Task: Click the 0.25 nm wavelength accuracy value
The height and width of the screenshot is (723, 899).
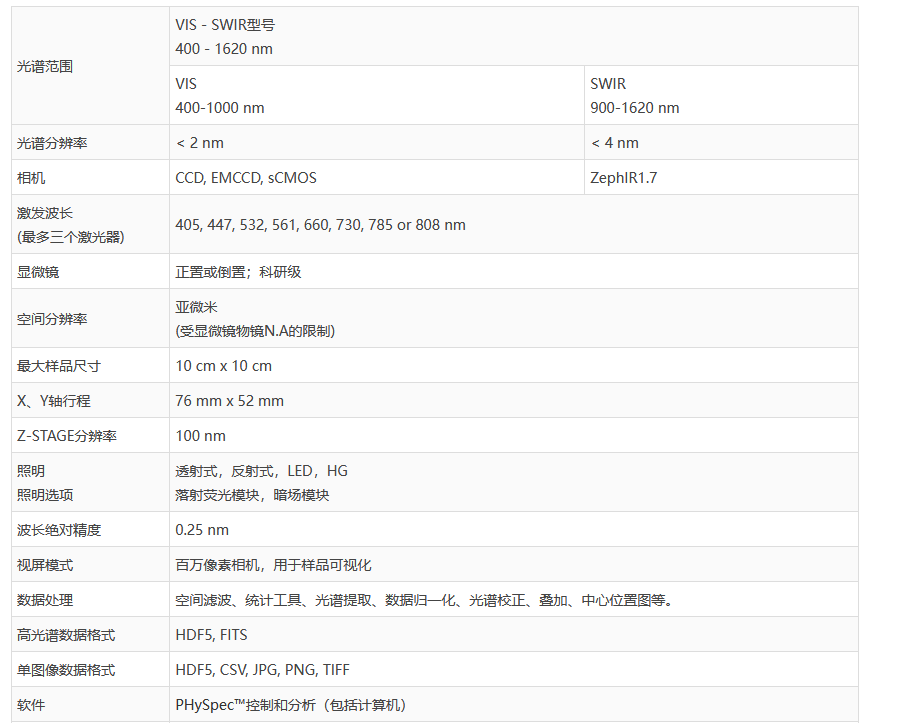Action: [202, 530]
